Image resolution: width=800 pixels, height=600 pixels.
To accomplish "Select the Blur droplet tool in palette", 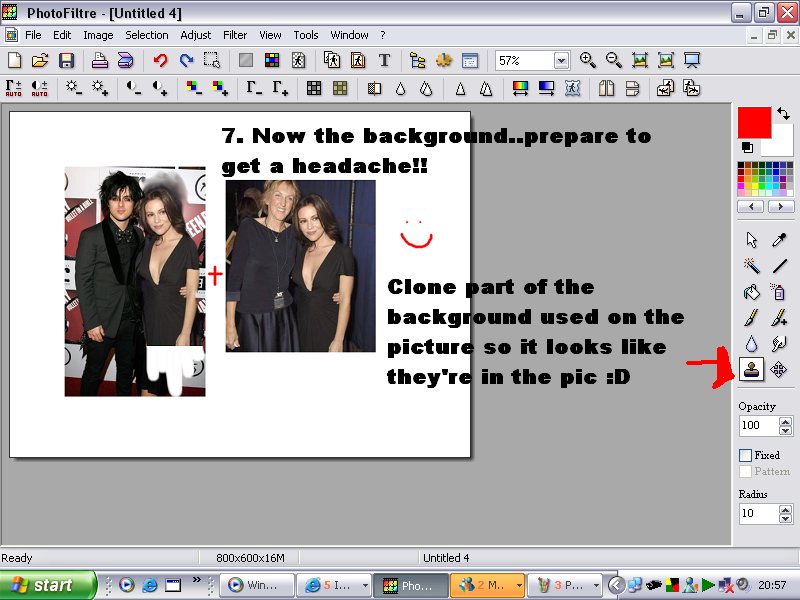I will point(752,343).
